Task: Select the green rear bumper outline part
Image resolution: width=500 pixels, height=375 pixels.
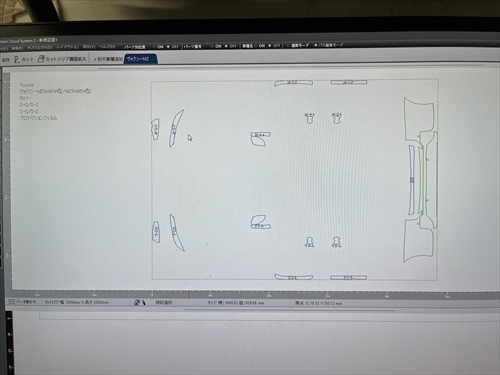Action: (420, 180)
